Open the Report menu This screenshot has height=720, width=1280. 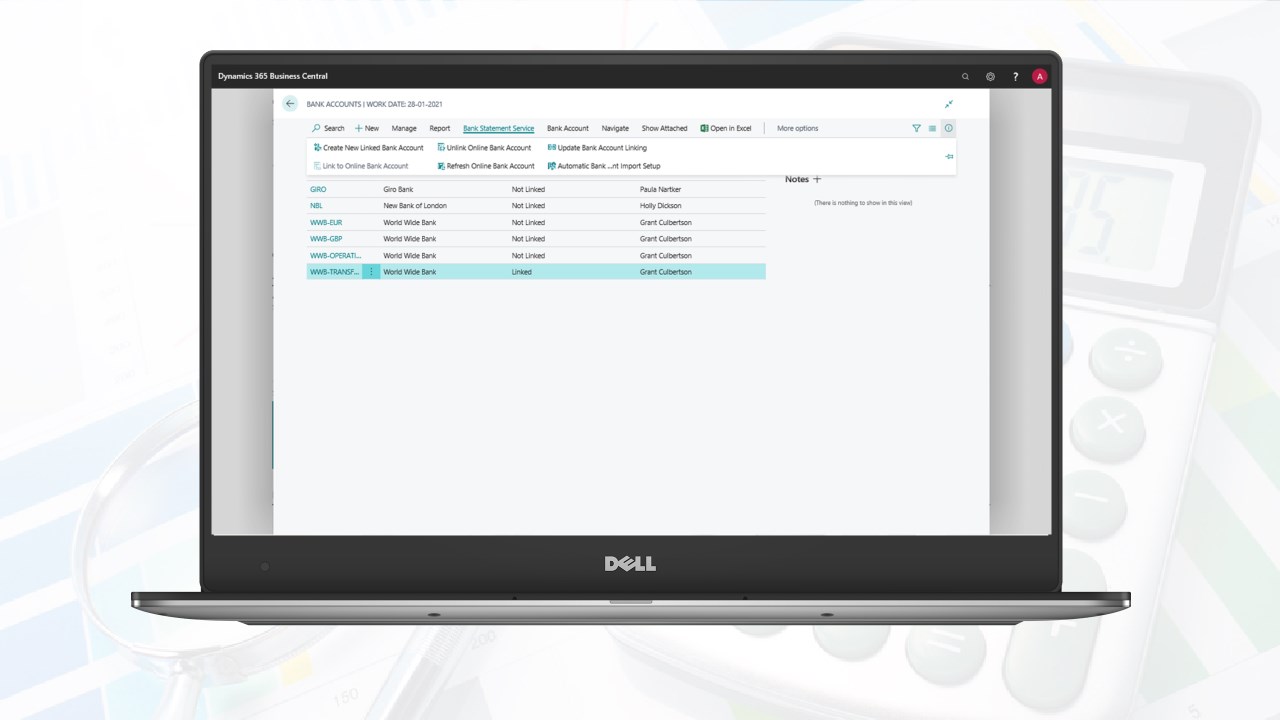pyautogui.click(x=440, y=128)
